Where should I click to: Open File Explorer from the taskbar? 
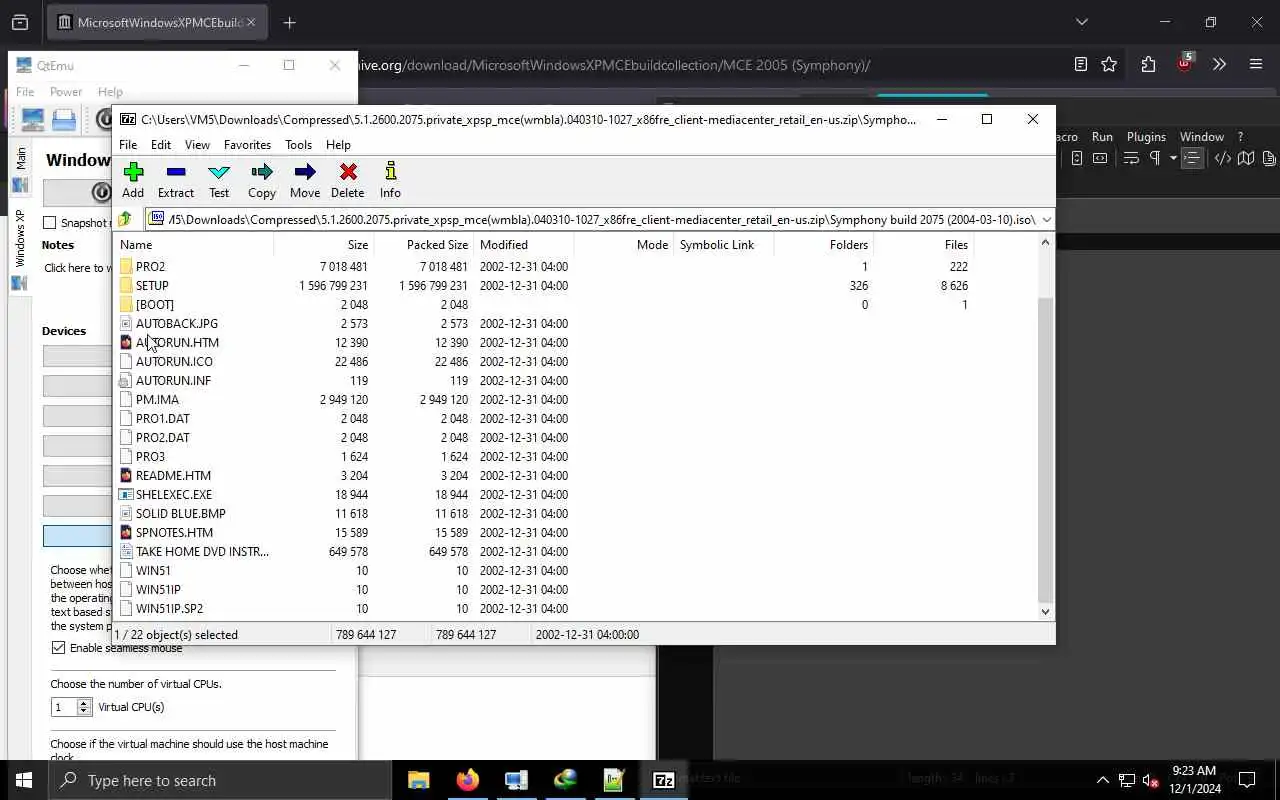pos(418,780)
